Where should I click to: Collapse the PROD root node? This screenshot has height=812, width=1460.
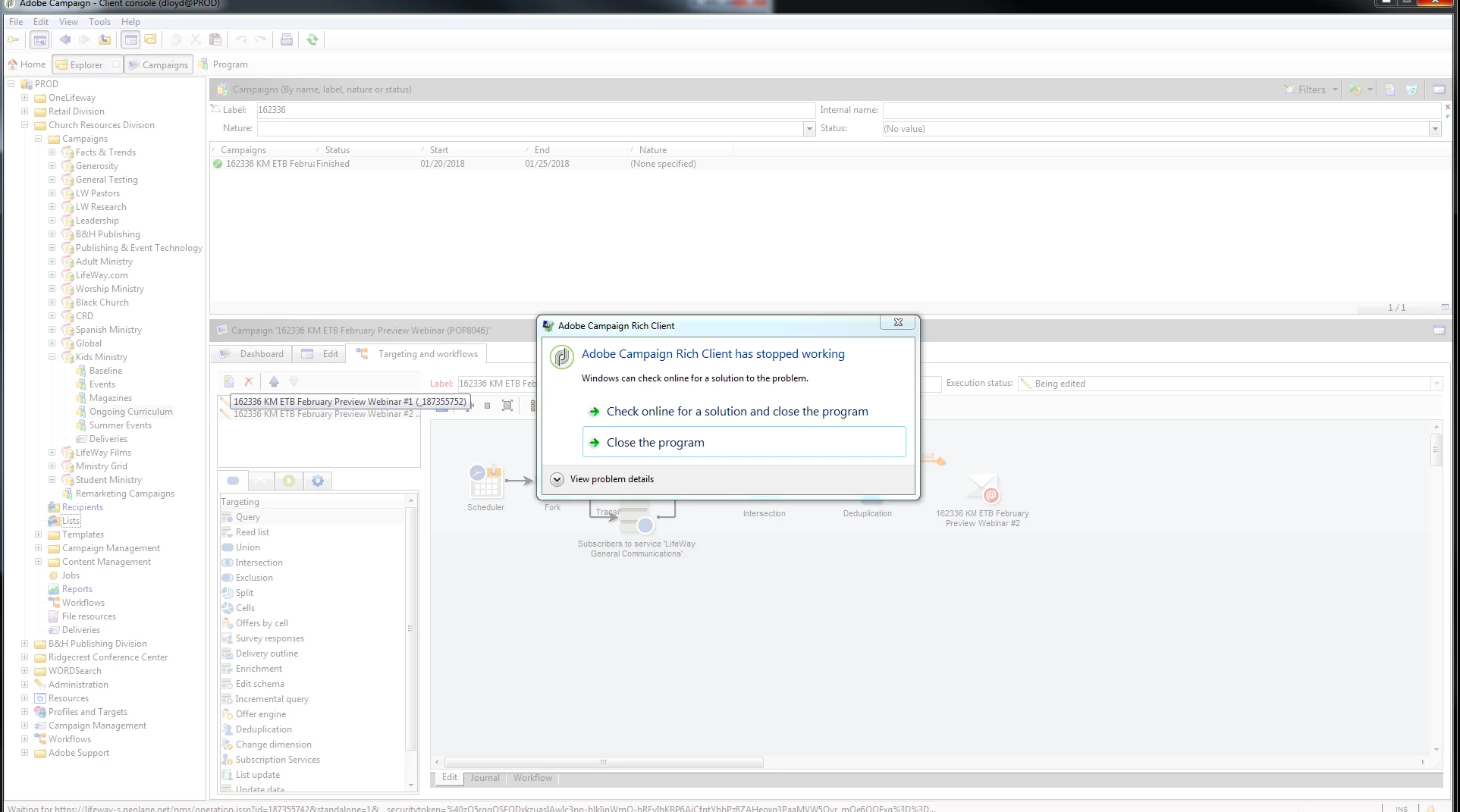11,84
